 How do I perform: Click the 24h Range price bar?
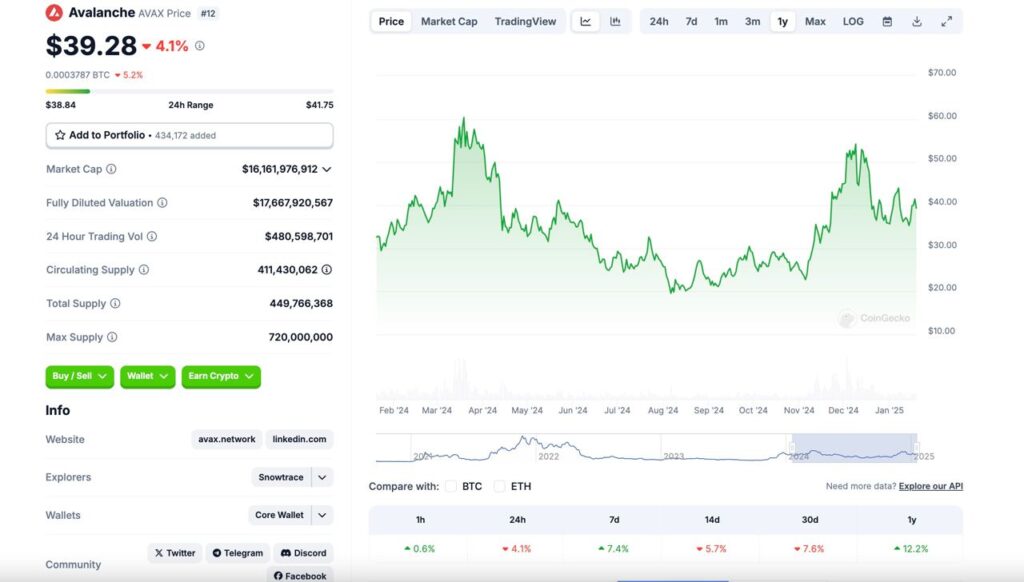click(x=189, y=91)
